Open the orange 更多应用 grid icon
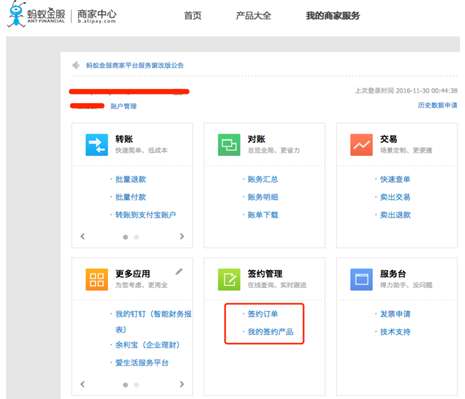This screenshot has width=465, height=399. coord(97,279)
